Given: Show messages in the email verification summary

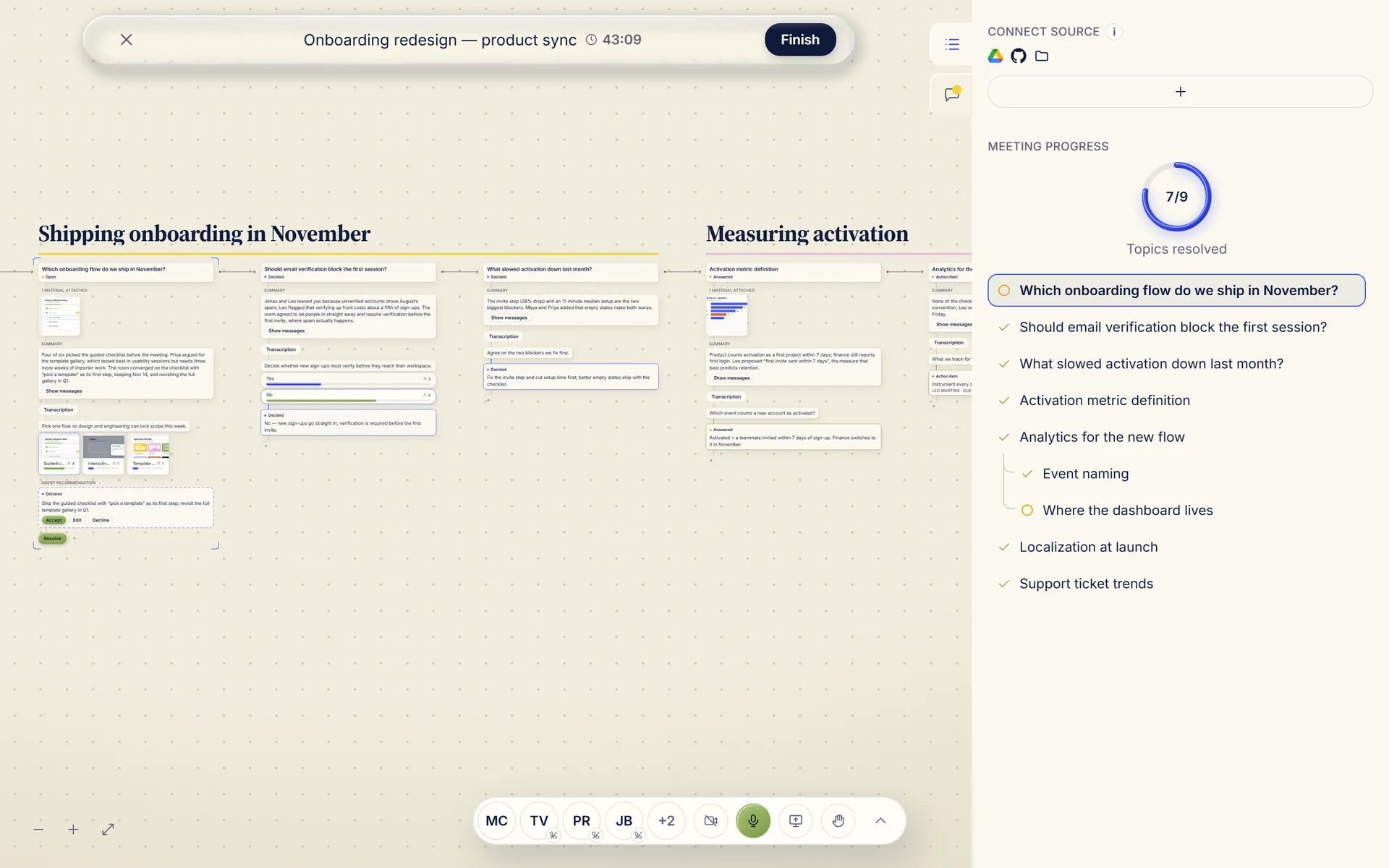Looking at the screenshot, I should click(286, 331).
